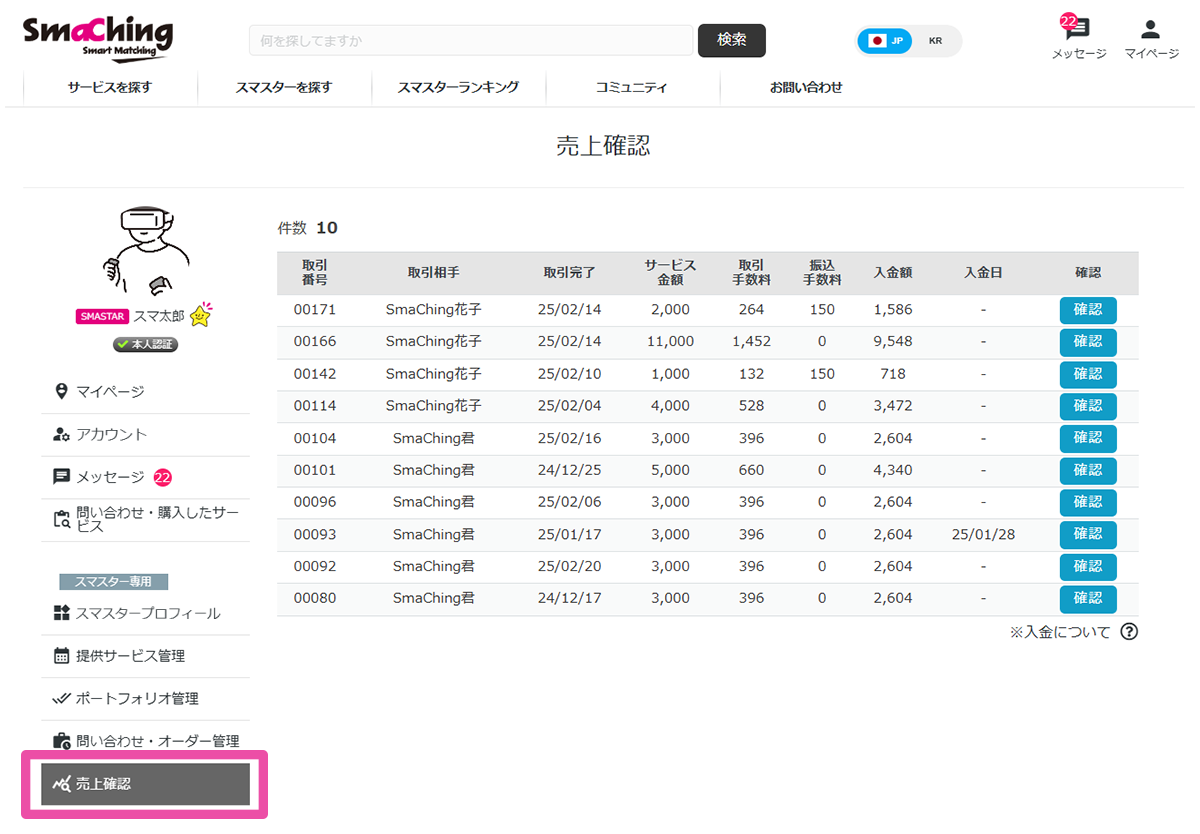The width and height of the screenshot is (1200, 834).
Task: Switch language to JP
Action: (x=886, y=41)
